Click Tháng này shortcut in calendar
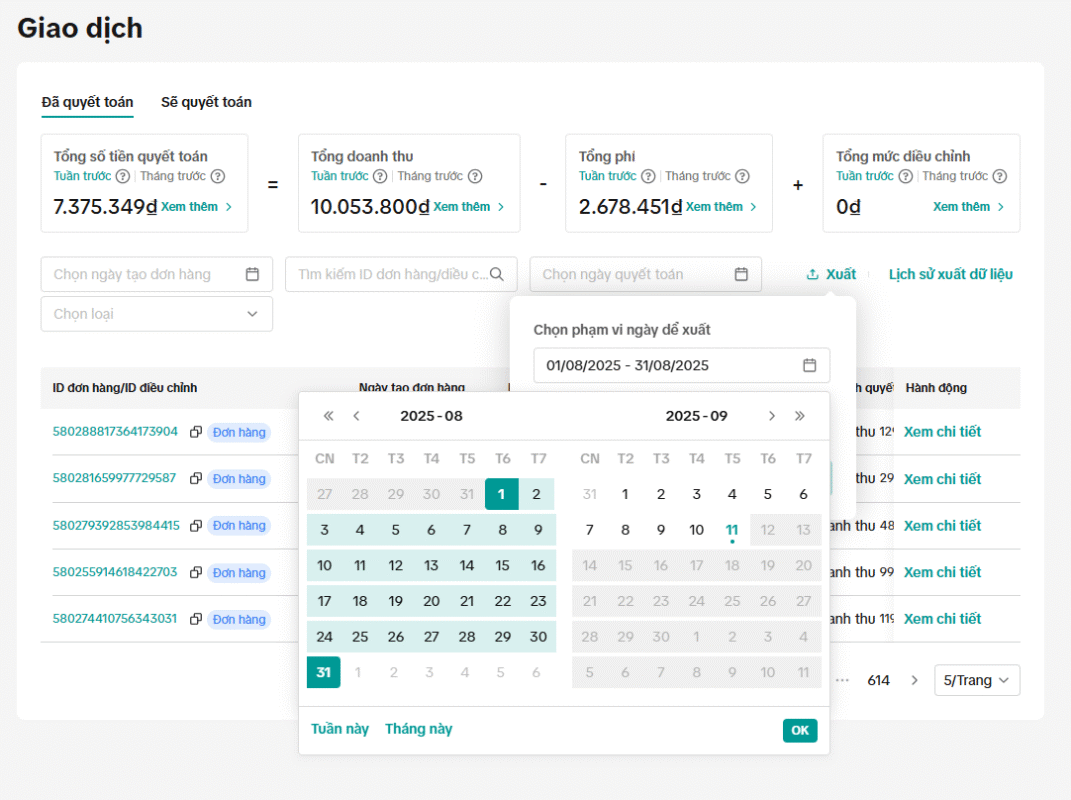 [418, 729]
